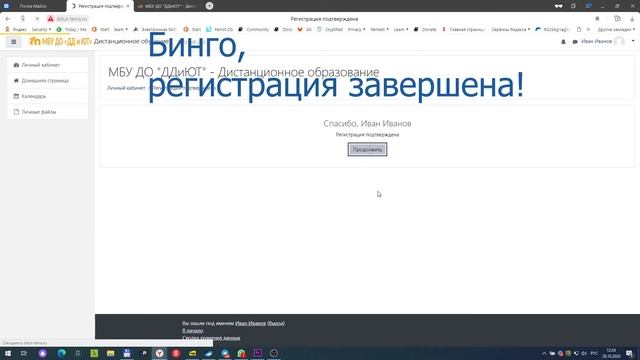
Task: Open the Docs bookmark
Action: (283, 29)
